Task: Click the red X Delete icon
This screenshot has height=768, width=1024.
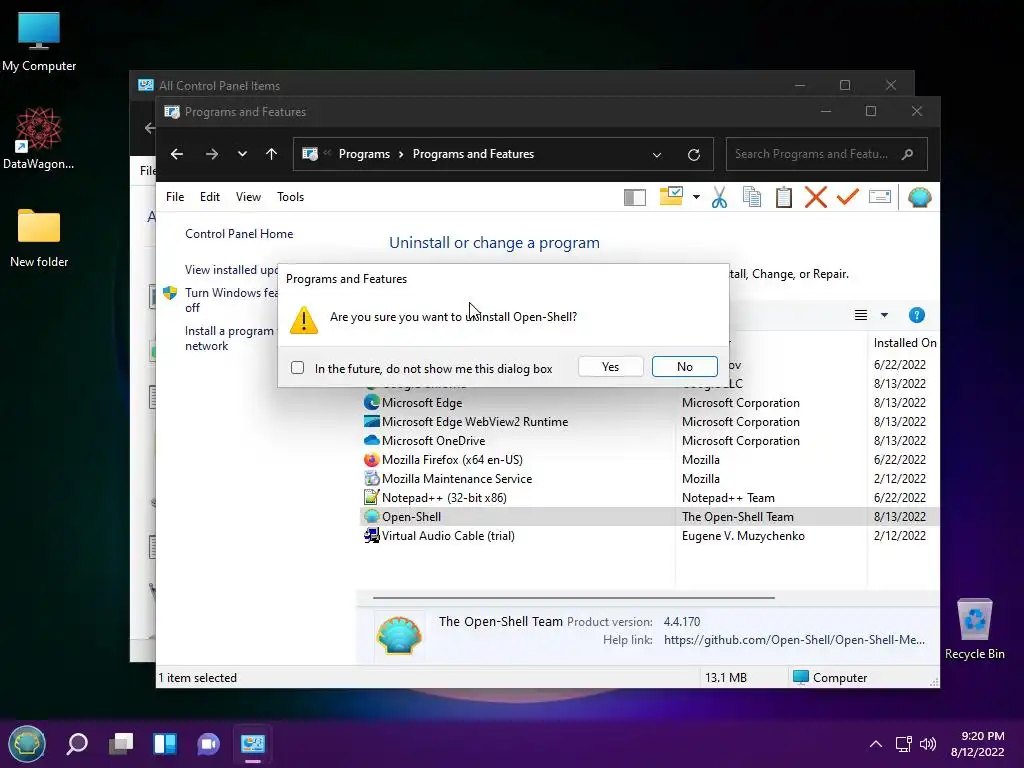Action: (816, 197)
